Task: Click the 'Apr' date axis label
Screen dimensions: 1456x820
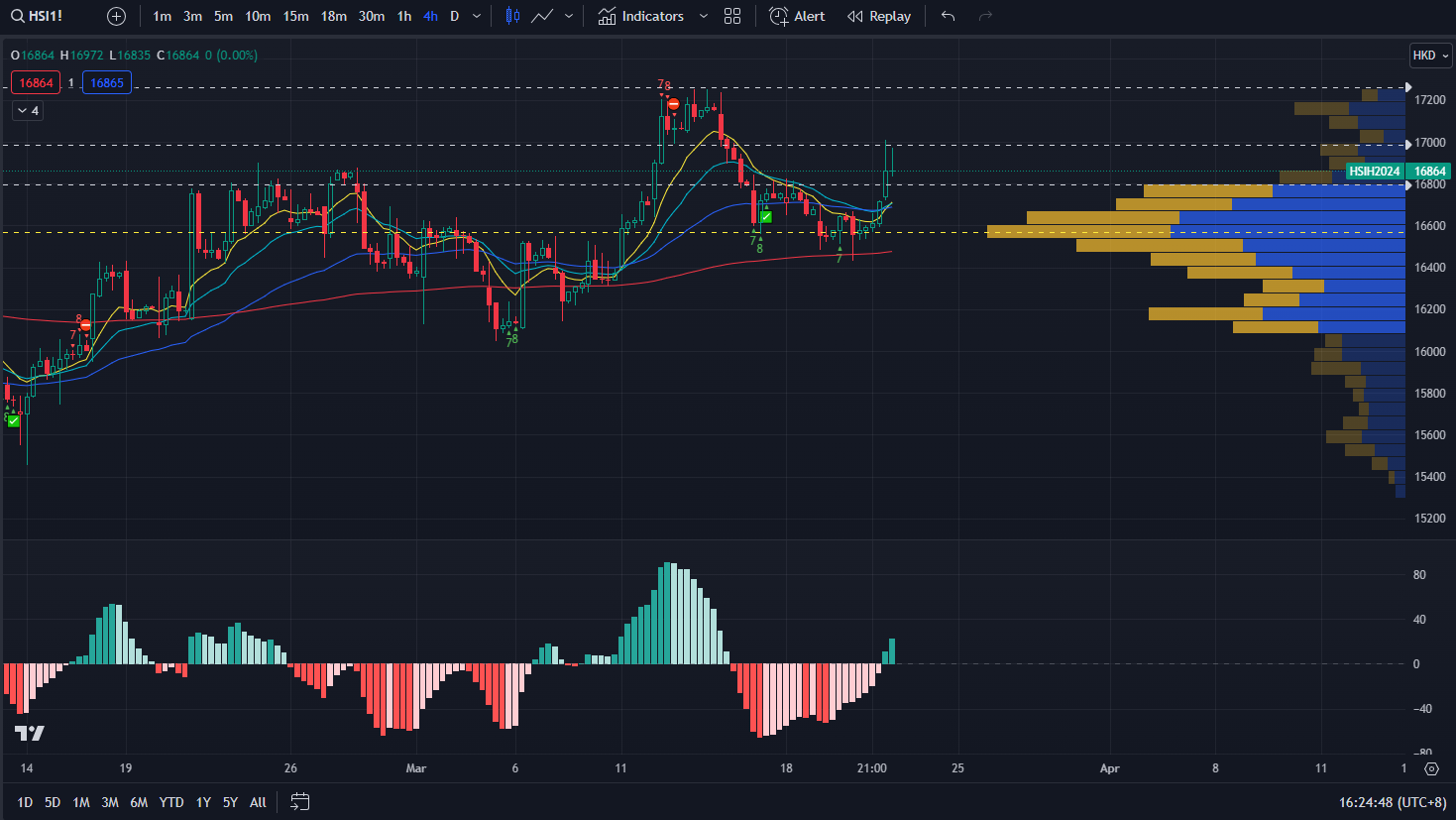Action: tap(1110, 768)
